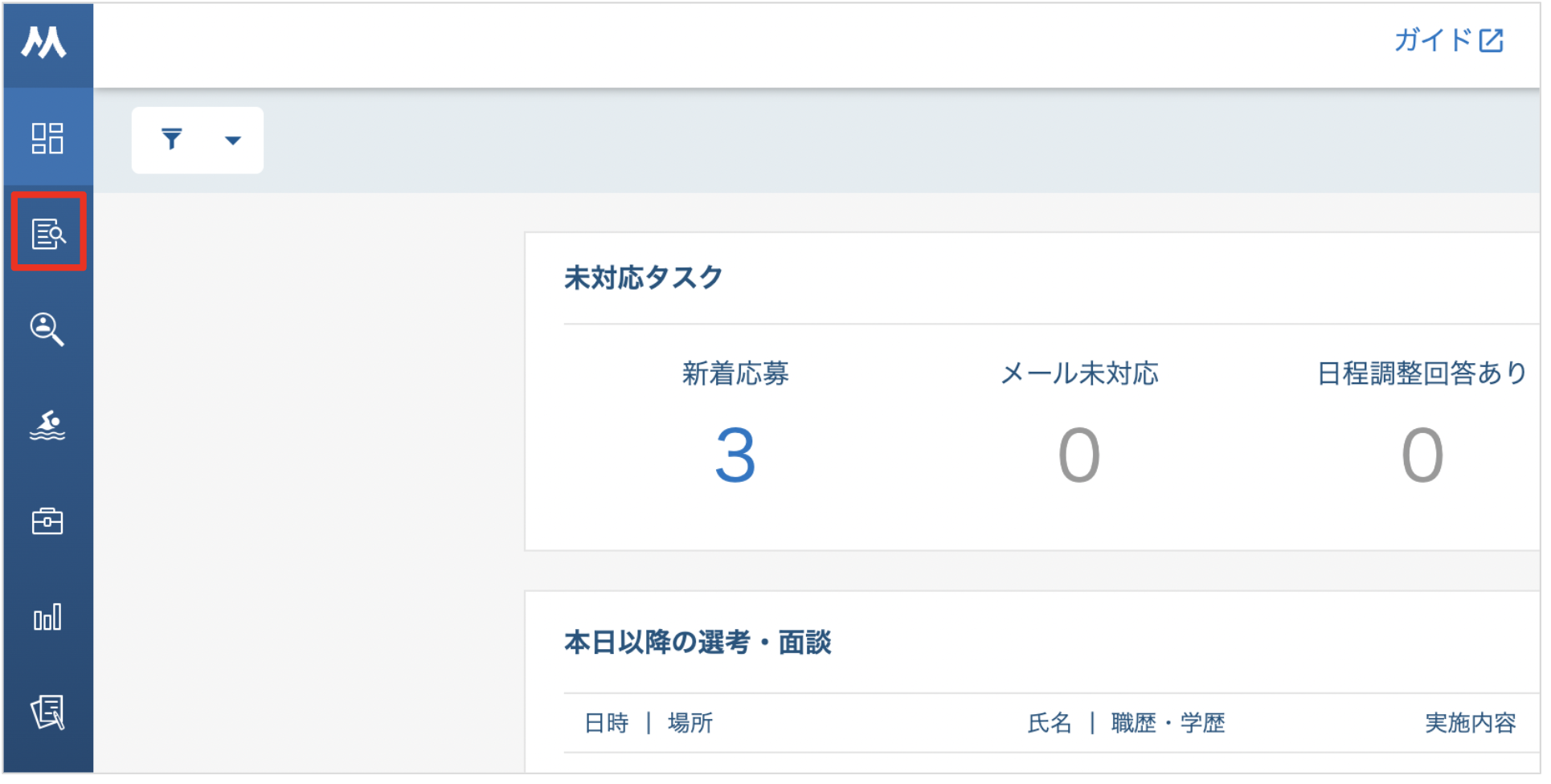Open the document search icon highlighted in red
The width and height of the screenshot is (1551, 784).
click(x=48, y=234)
